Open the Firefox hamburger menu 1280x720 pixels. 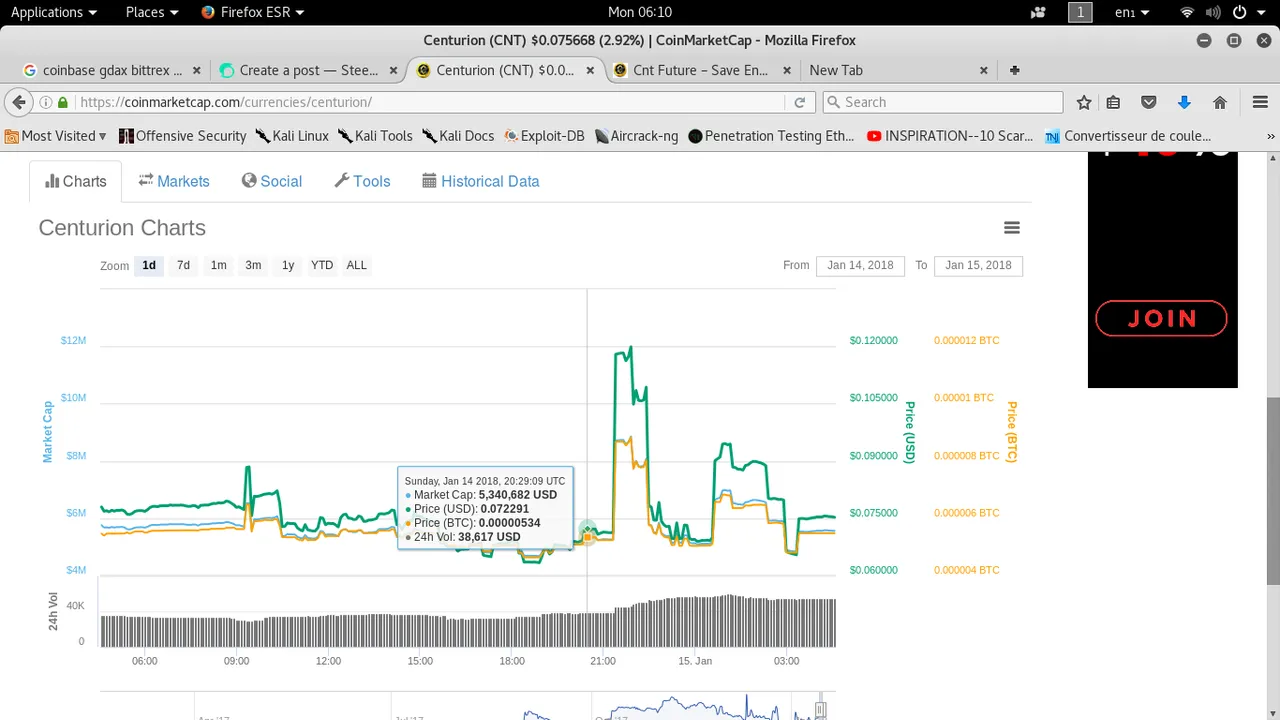[1260, 102]
